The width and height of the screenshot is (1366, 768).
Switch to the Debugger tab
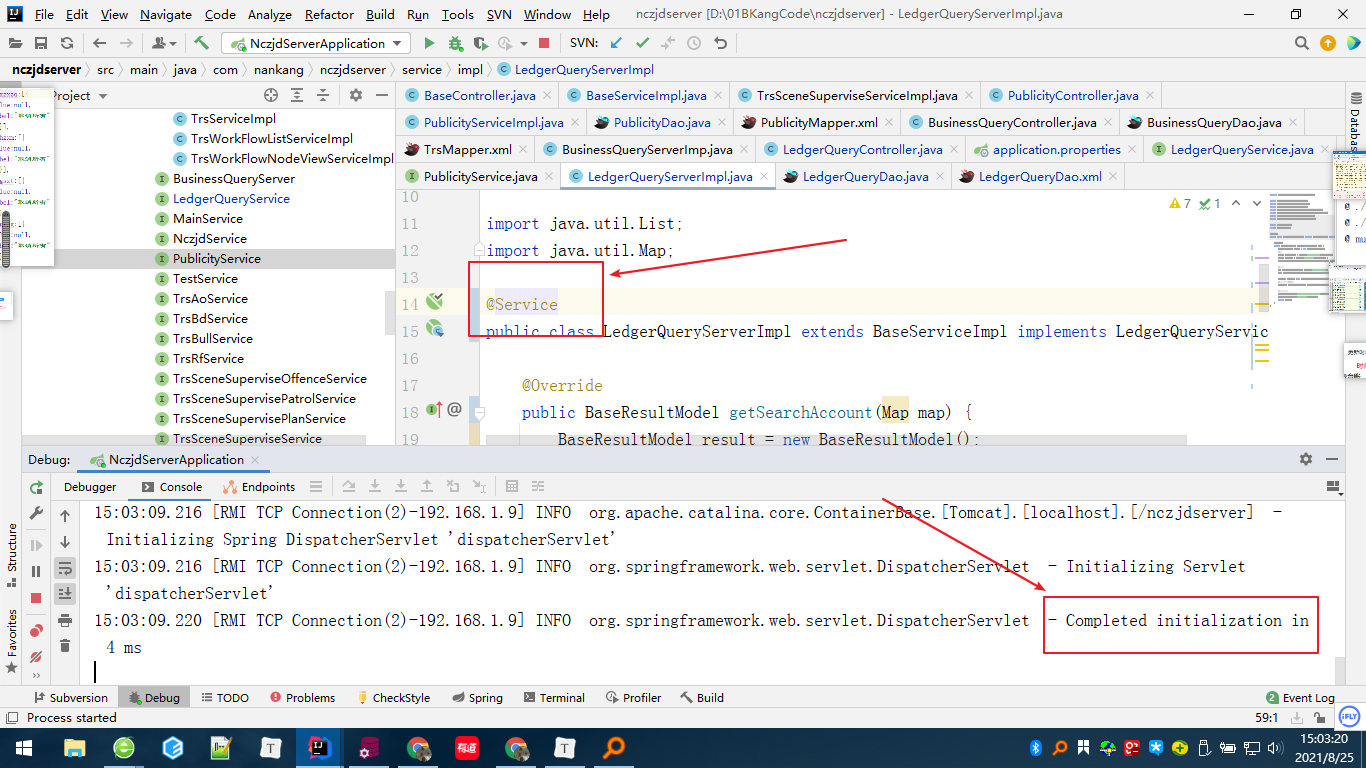coord(90,487)
